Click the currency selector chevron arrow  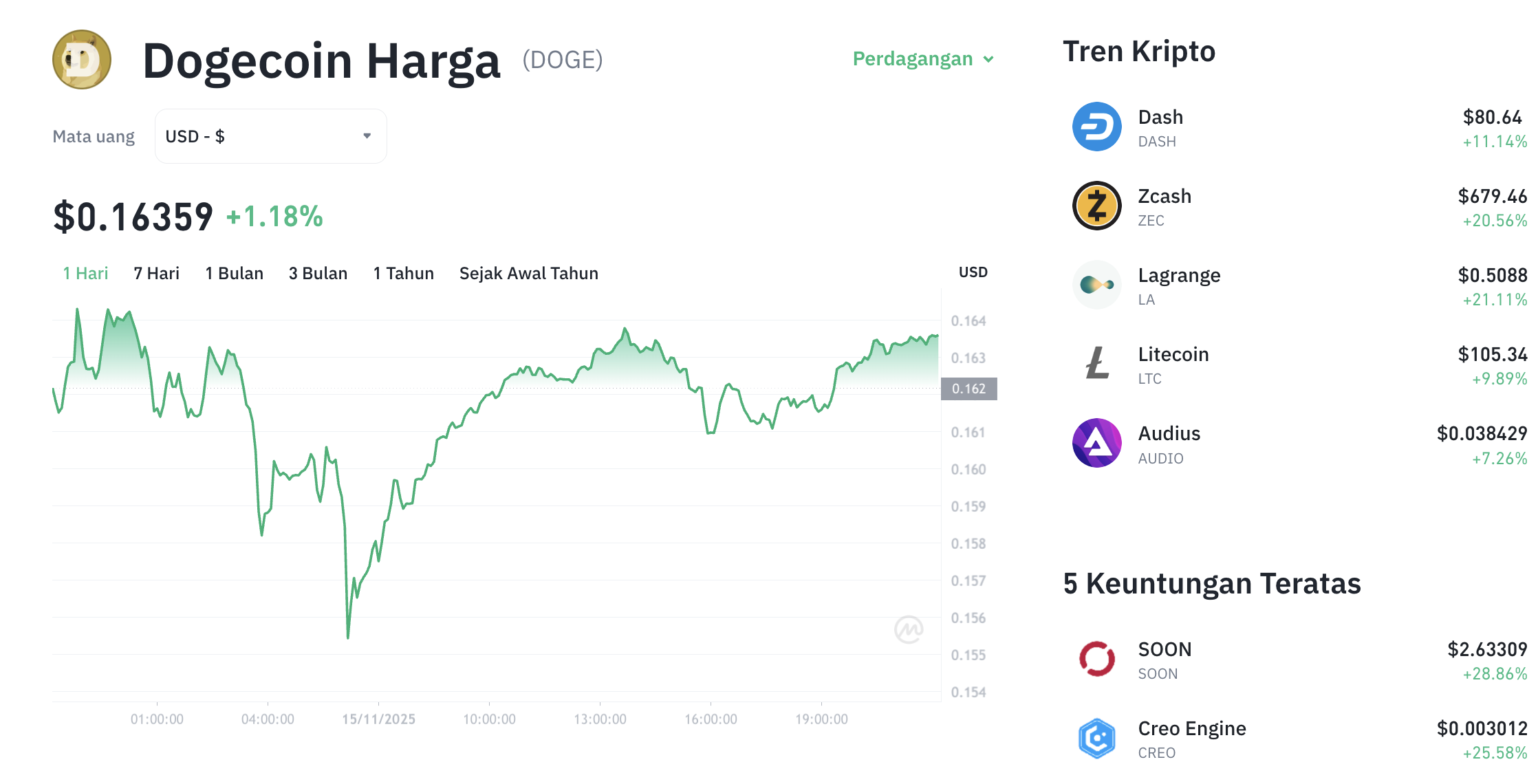[x=367, y=135]
